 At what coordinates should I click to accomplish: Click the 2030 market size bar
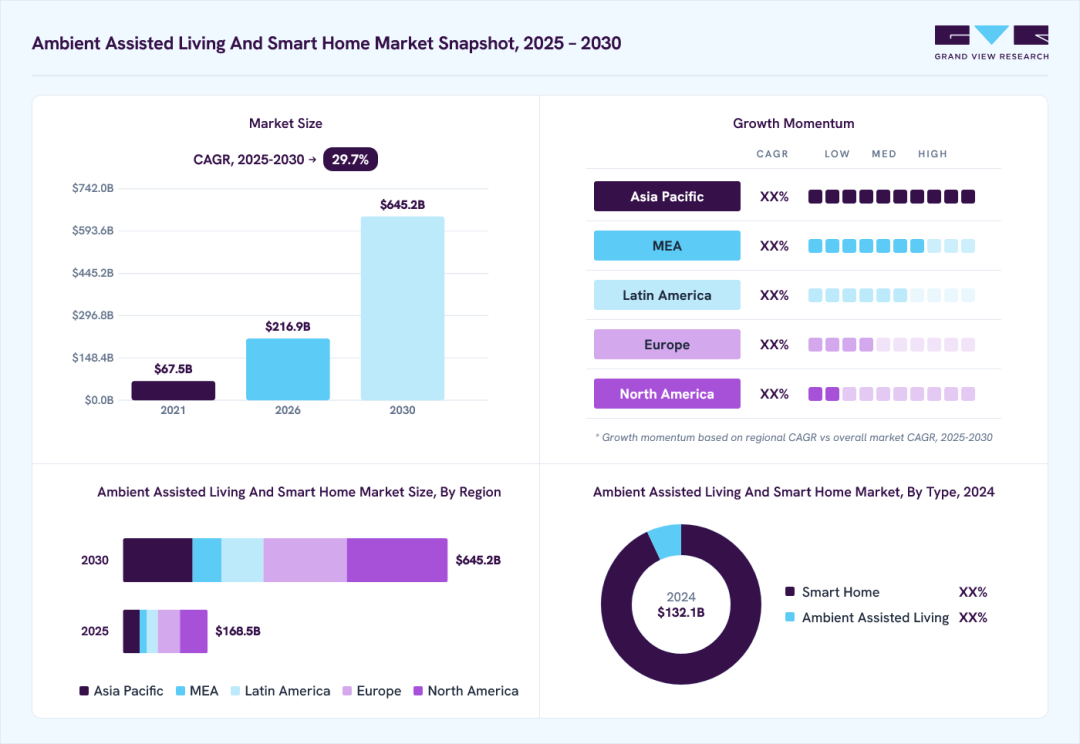click(x=402, y=308)
